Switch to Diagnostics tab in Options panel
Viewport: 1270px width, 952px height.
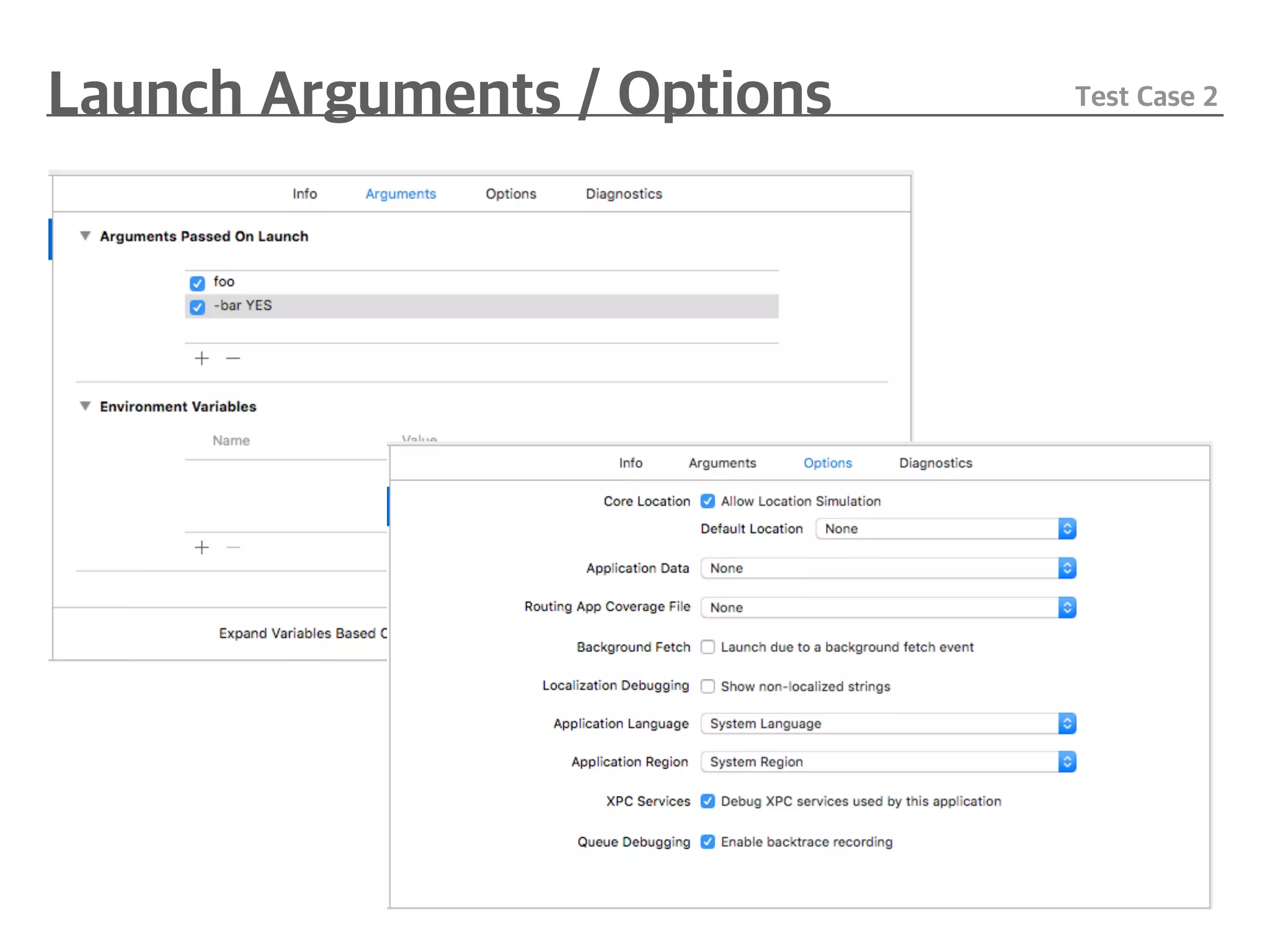click(x=935, y=463)
